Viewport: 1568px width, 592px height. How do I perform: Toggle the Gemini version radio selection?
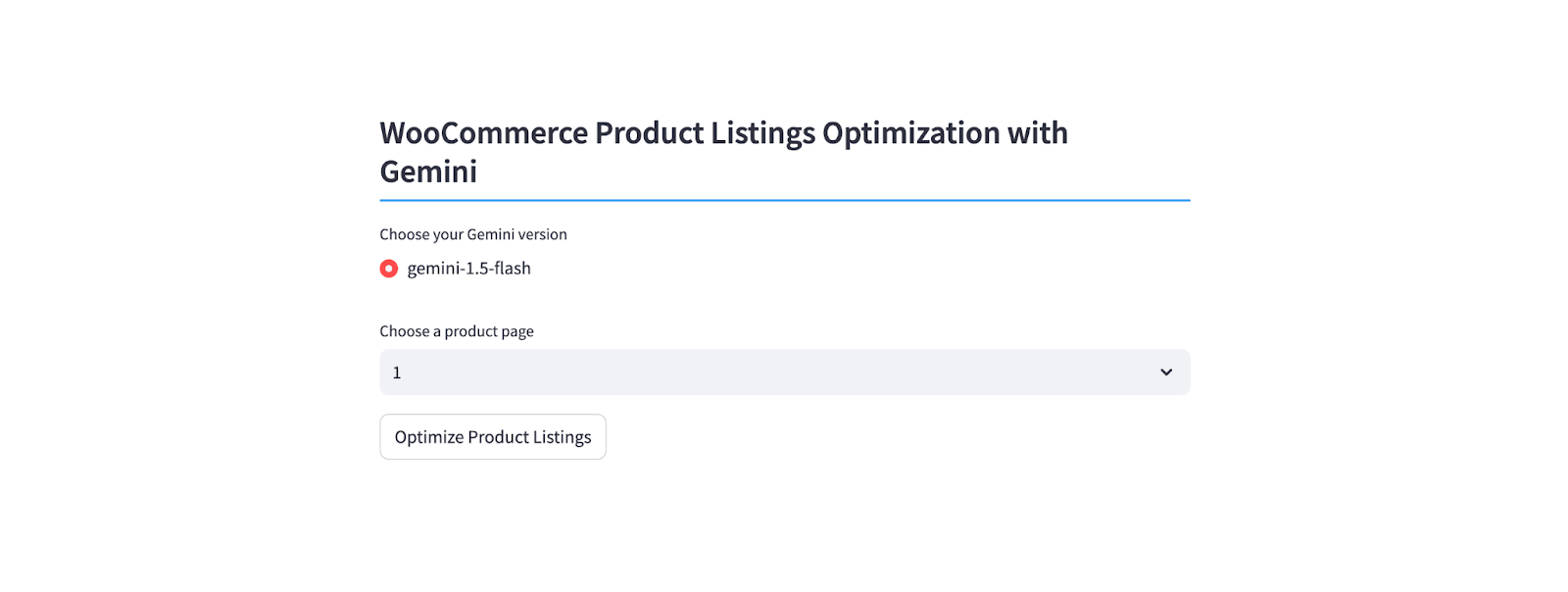(389, 269)
